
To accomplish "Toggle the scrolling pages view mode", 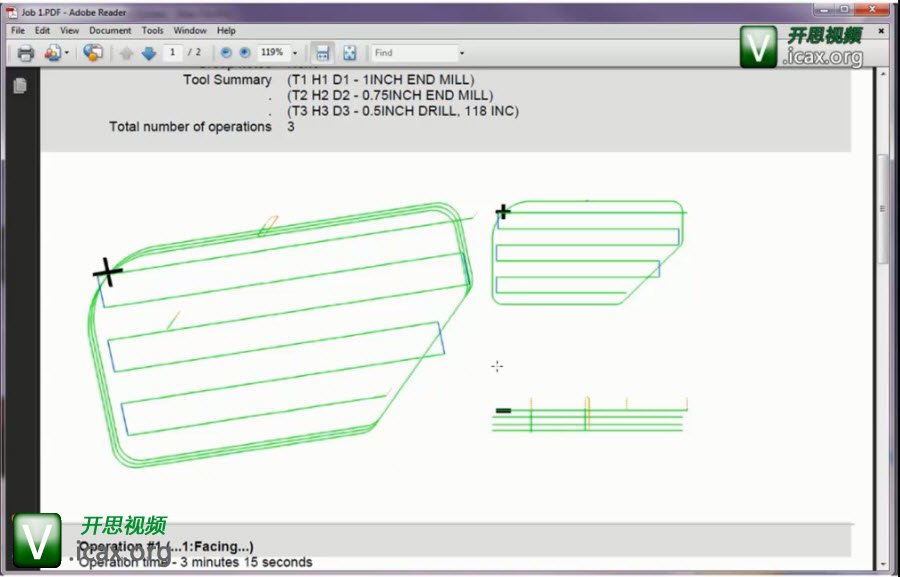I will tap(322, 53).
